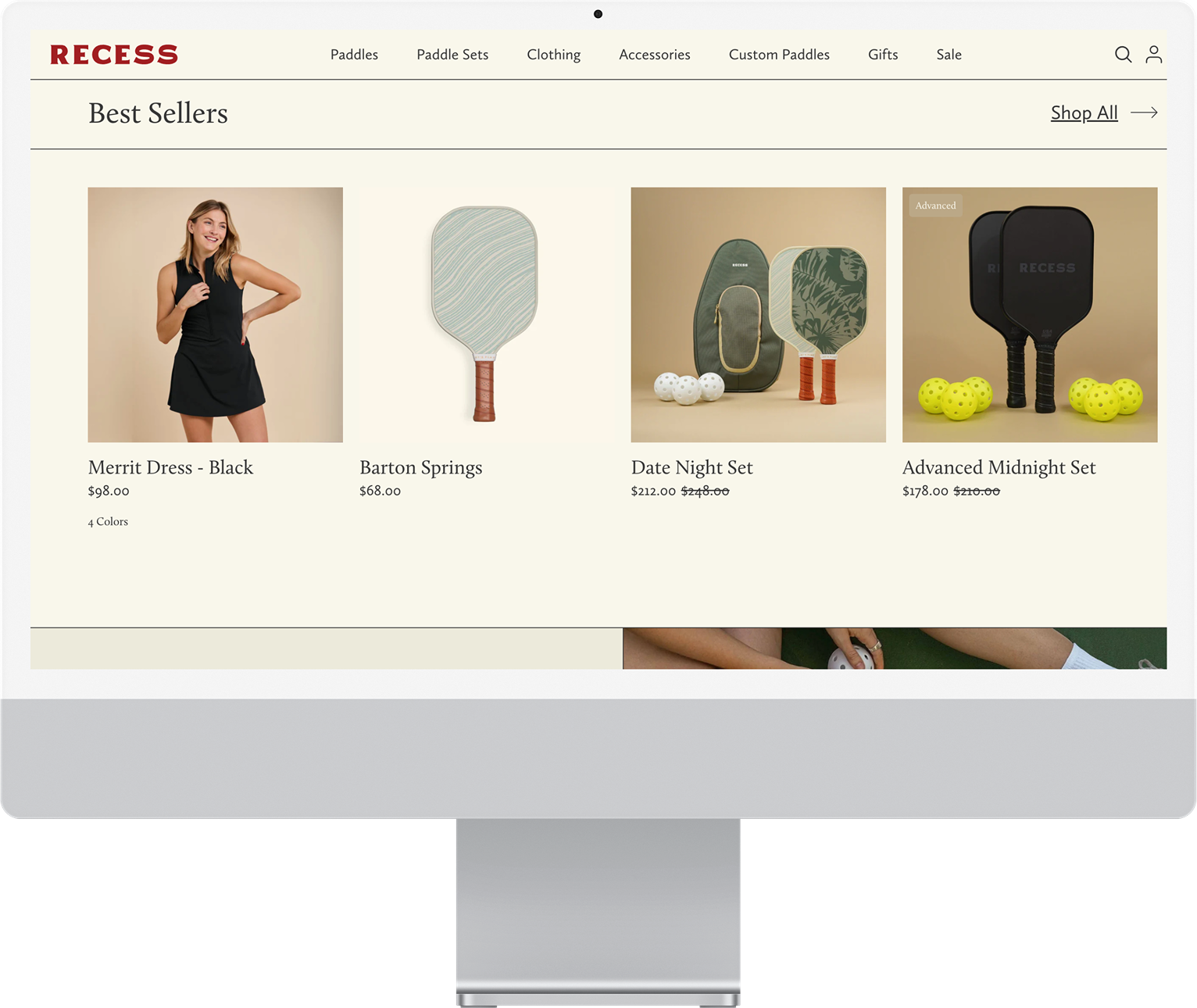This screenshot has width=1197, height=1008.
Task: Select the Date Night Set product image
Action: click(x=758, y=314)
